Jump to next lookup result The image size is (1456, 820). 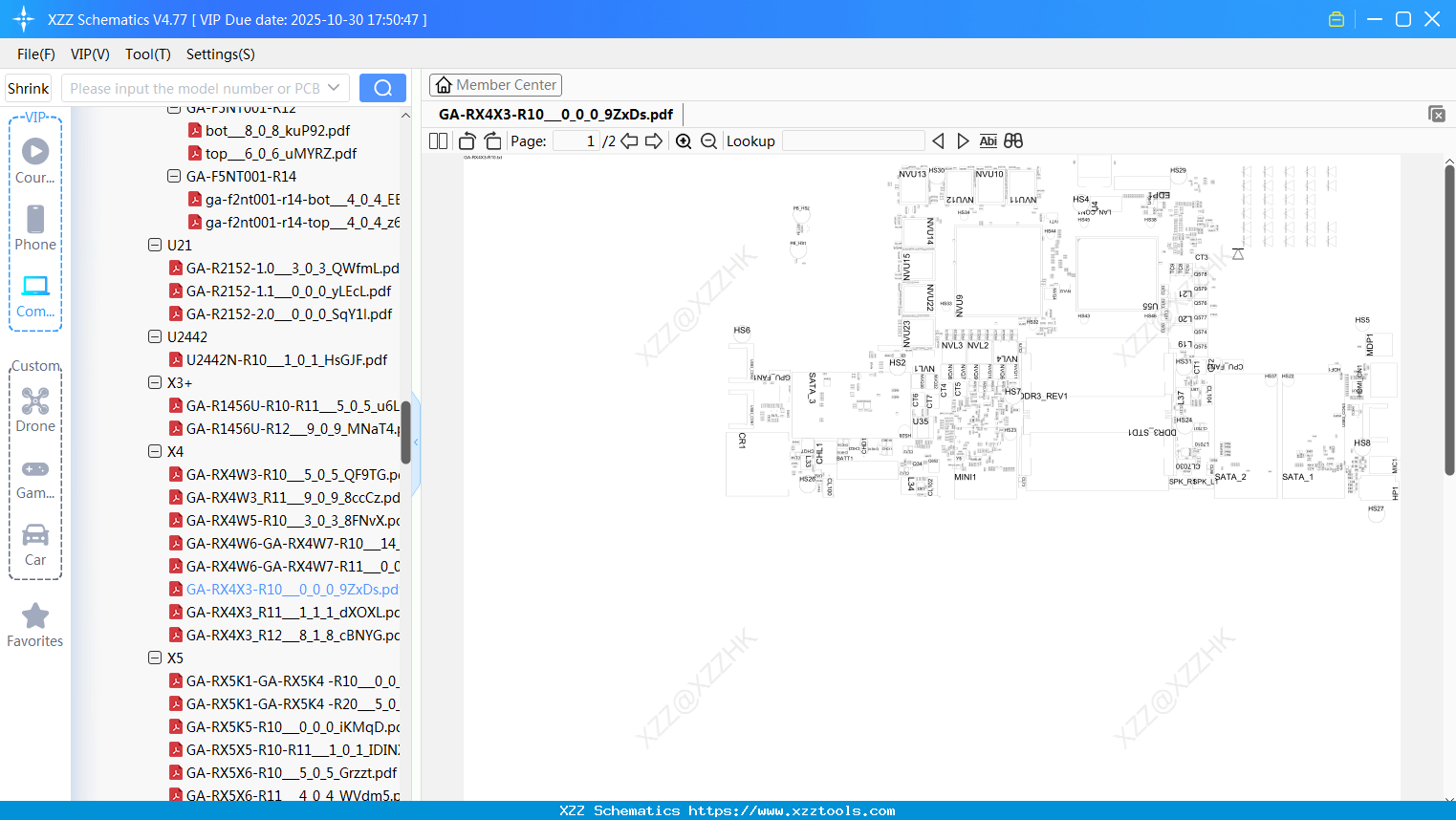click(x=963, y=140)
